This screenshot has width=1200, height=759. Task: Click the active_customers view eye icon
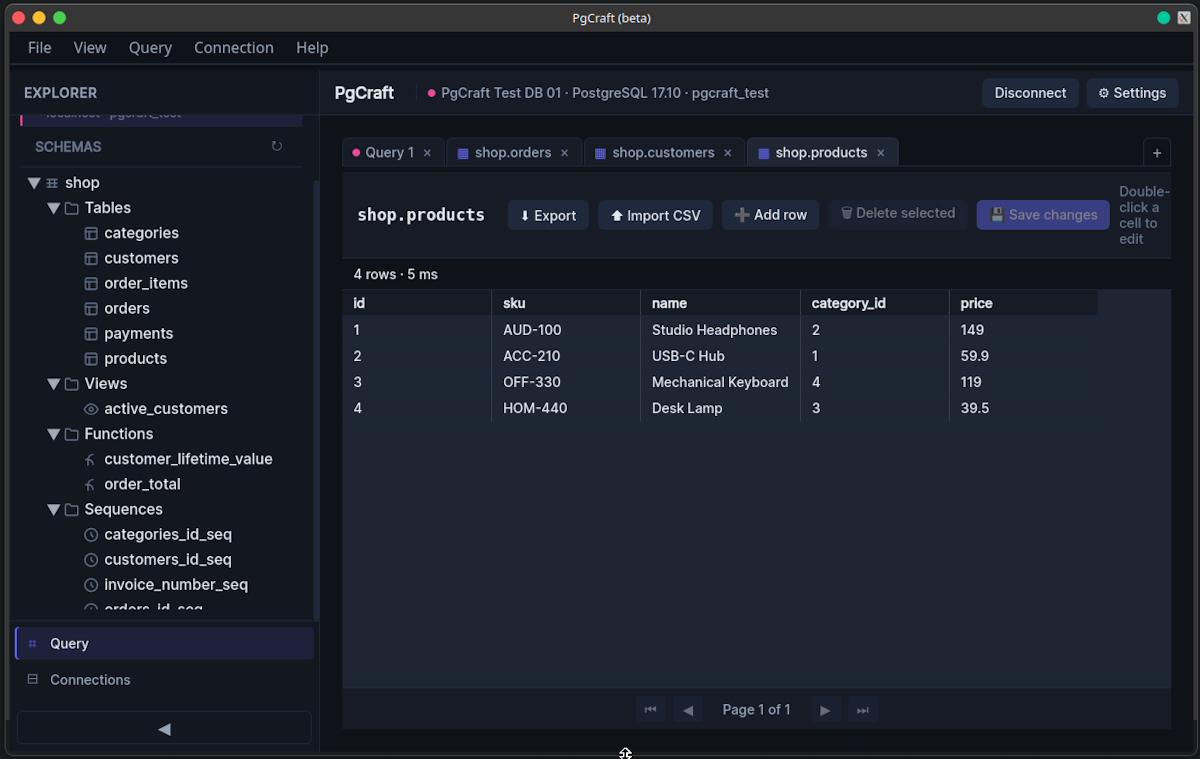click(91, 409)
